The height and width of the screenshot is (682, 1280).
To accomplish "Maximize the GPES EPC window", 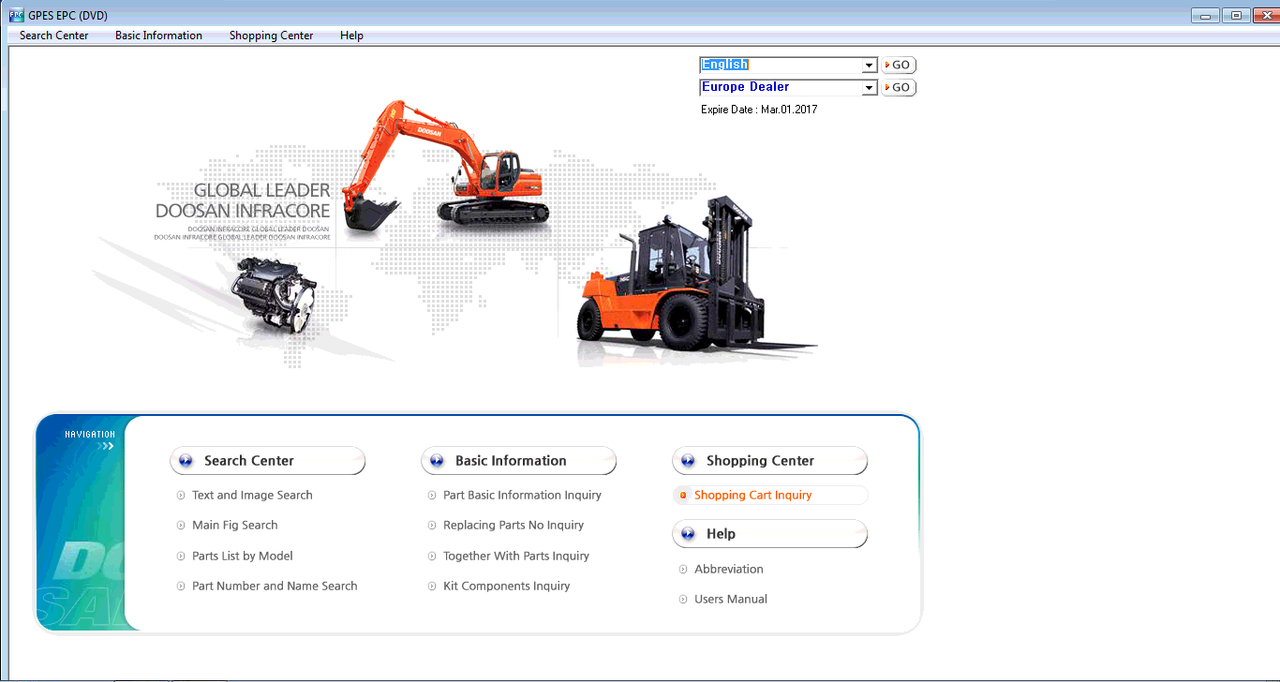I will pos(1236,15).
